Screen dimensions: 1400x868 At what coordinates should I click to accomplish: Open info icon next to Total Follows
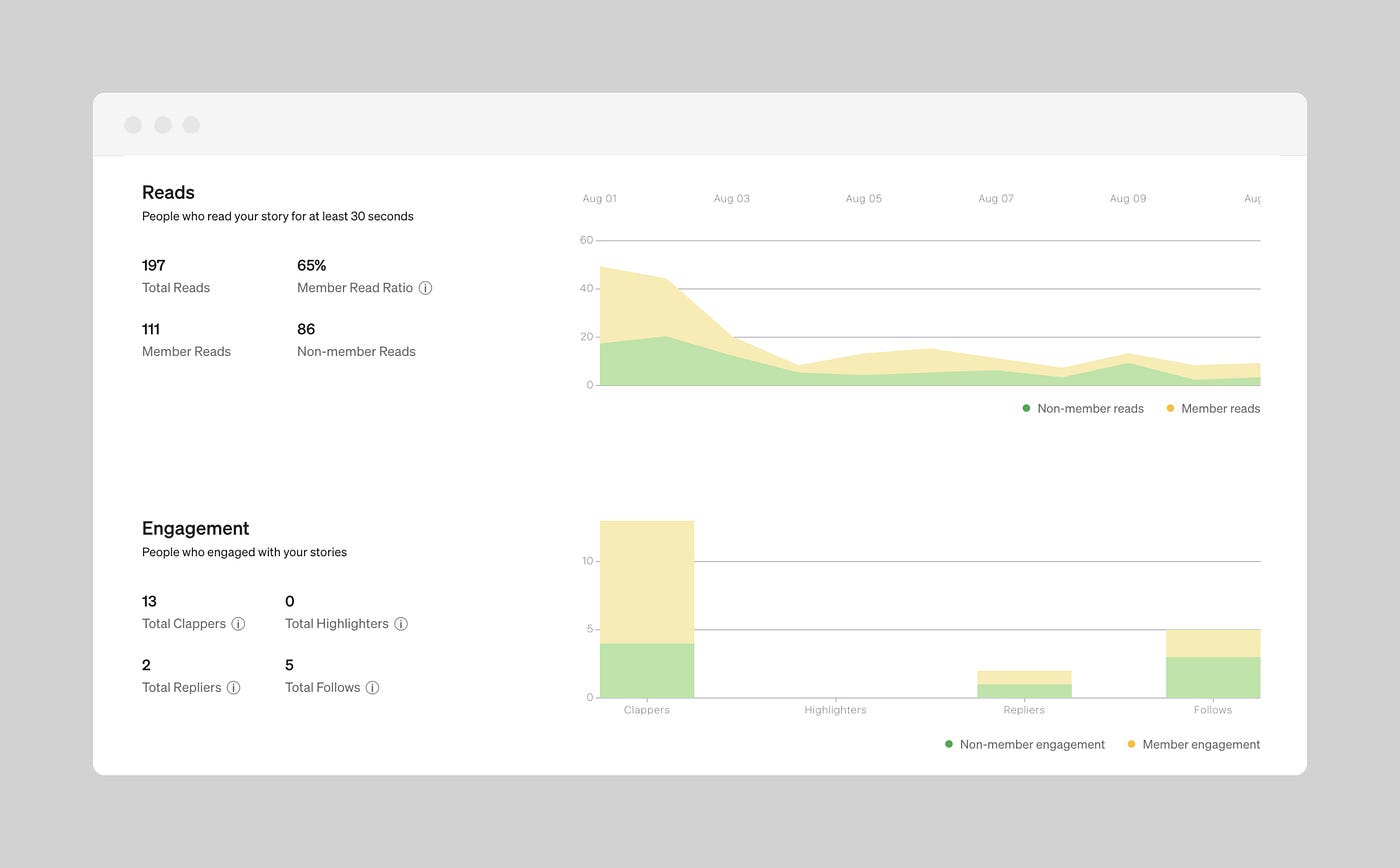click(372, 688)
